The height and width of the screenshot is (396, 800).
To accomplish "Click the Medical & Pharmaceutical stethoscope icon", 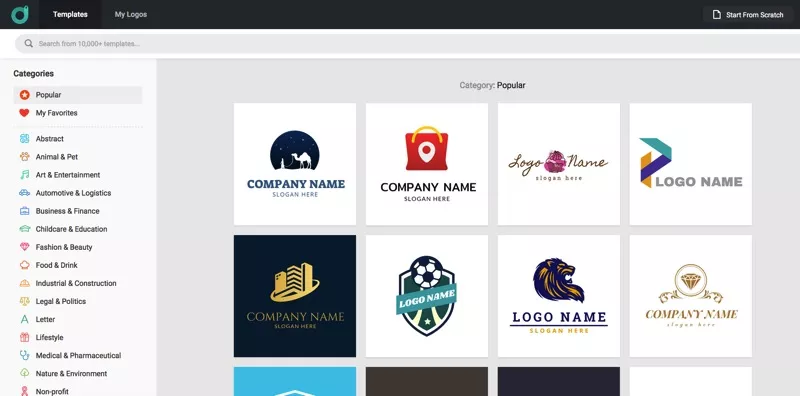I will 24,355.
